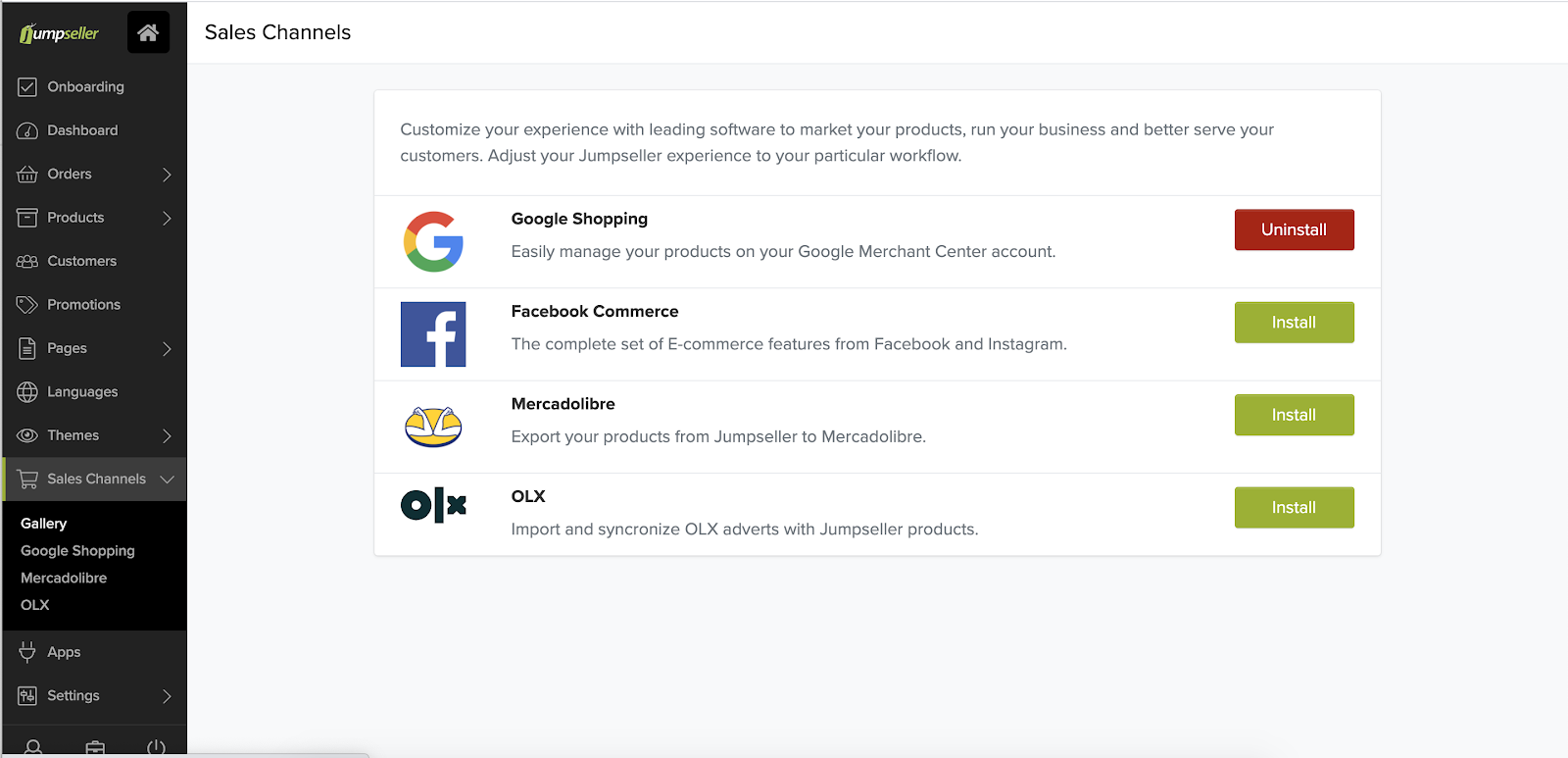Open the Dashboard from the sidebar
1568x758 pixels.
click(x=82, y=129)
